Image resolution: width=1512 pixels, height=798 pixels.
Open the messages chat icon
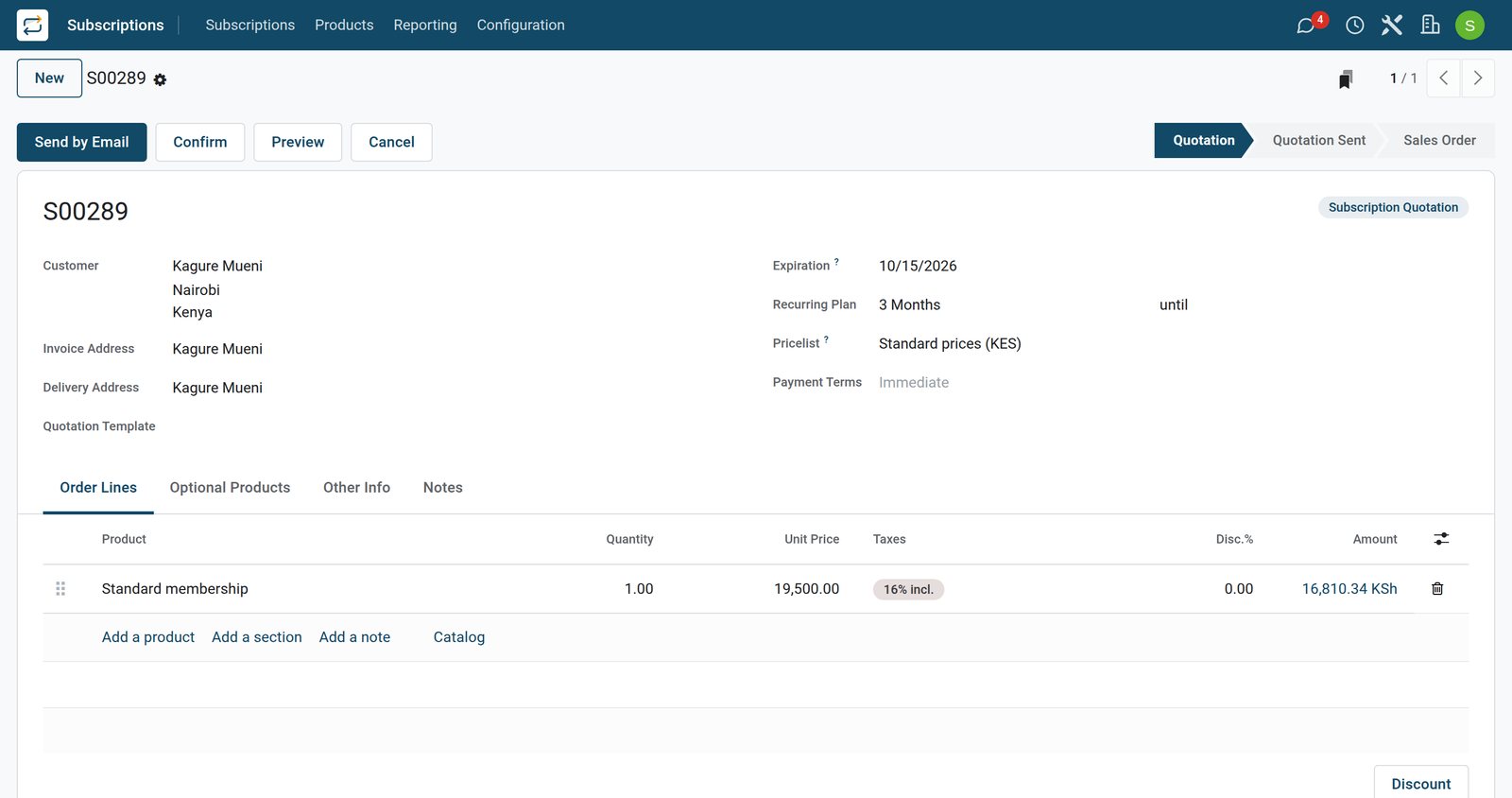coord(1306,26)
